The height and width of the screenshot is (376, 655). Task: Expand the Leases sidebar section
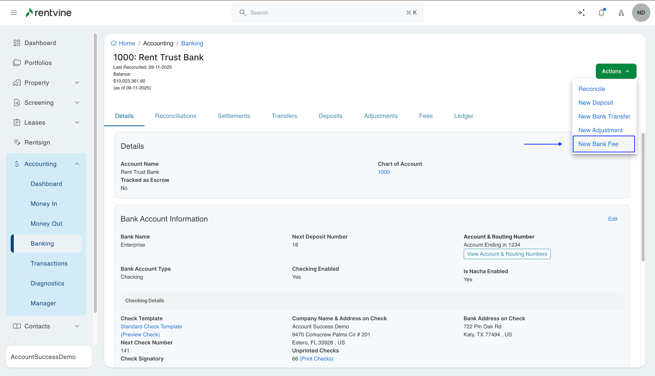77,122
